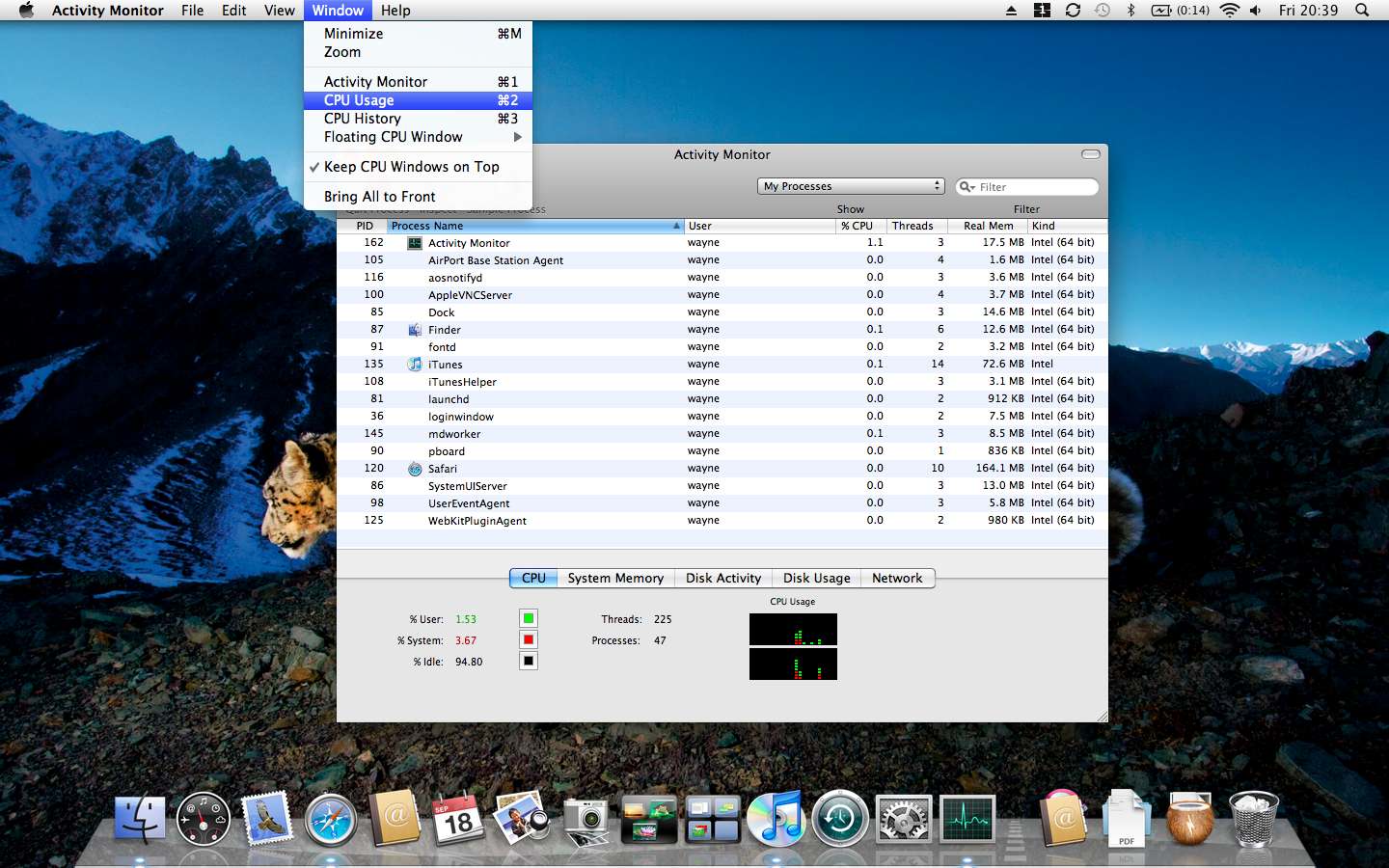Open Time Machine from the Dock
Viewport: 1389px width, 868px height.
(839, 819)
